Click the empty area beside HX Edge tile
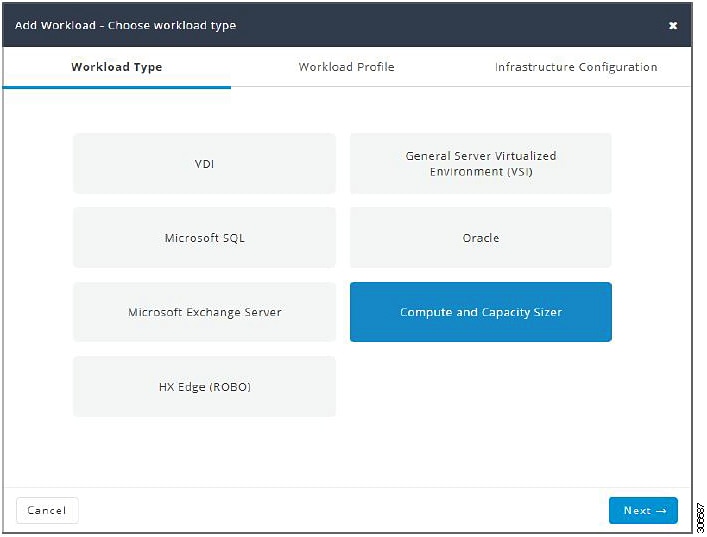The height and width of the screenshot is (537, 707). [481, 386]
